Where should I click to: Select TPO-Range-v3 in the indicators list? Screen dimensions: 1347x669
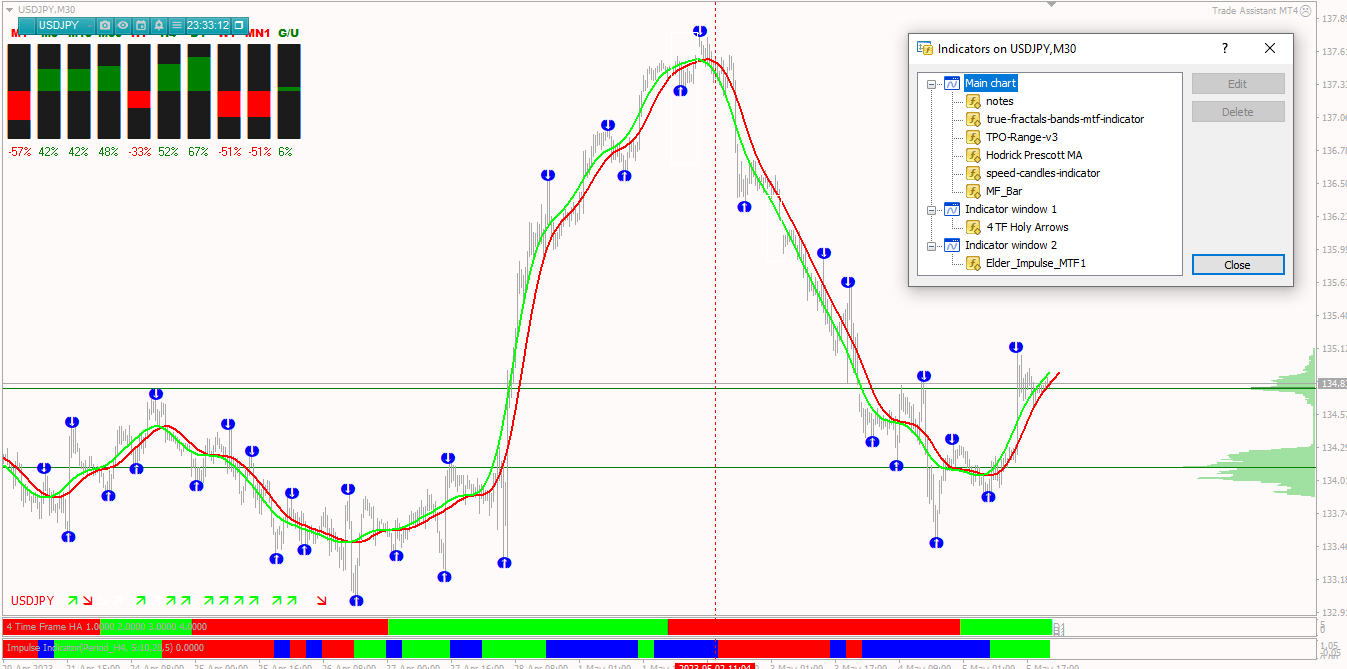click(1021, 137)
